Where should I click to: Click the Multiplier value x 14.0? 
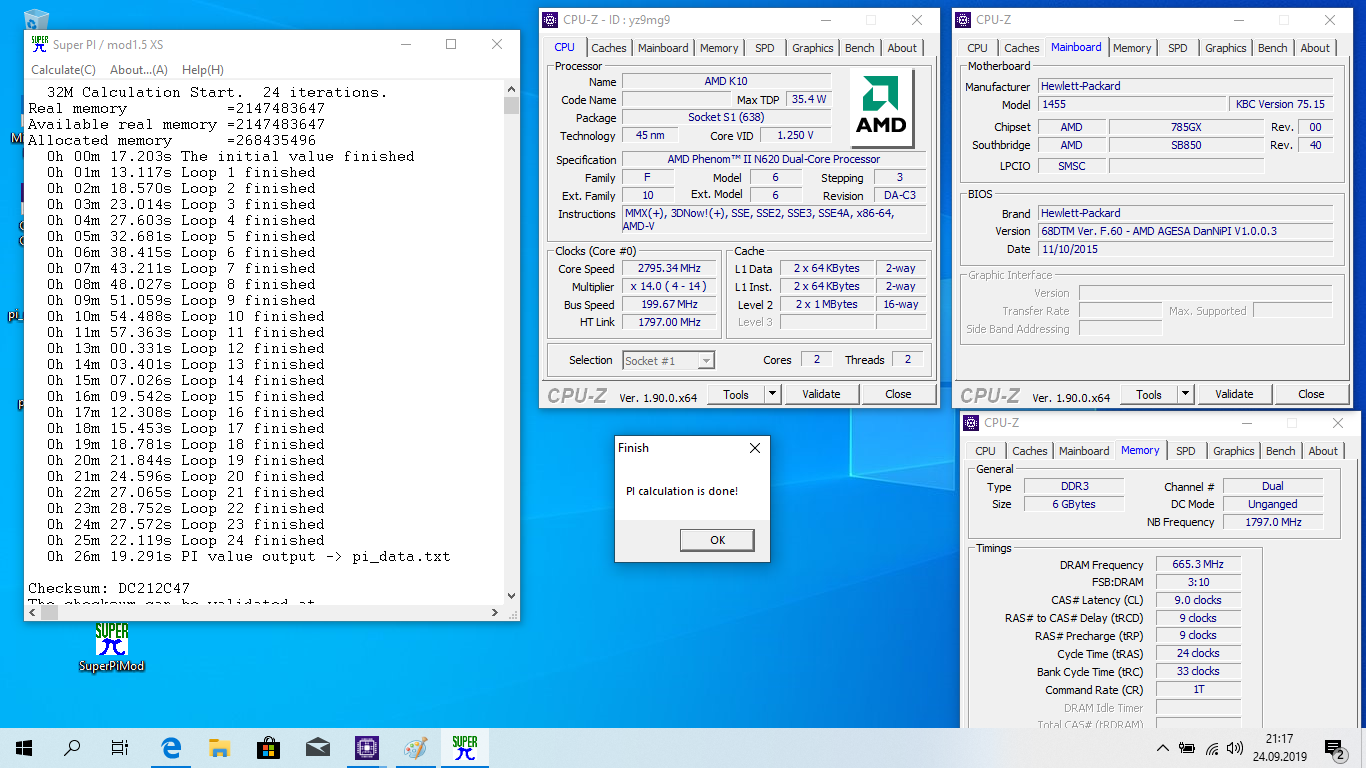tap(669, 286)
